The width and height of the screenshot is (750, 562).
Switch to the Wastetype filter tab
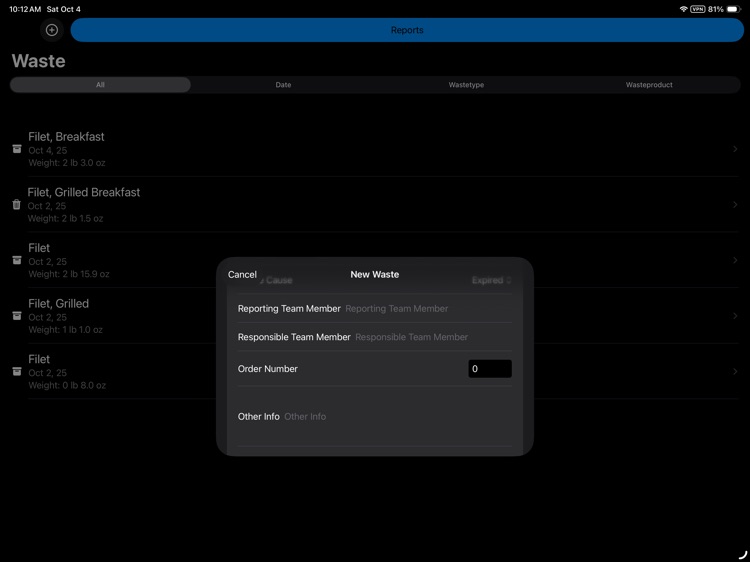(x=466, y=85)
